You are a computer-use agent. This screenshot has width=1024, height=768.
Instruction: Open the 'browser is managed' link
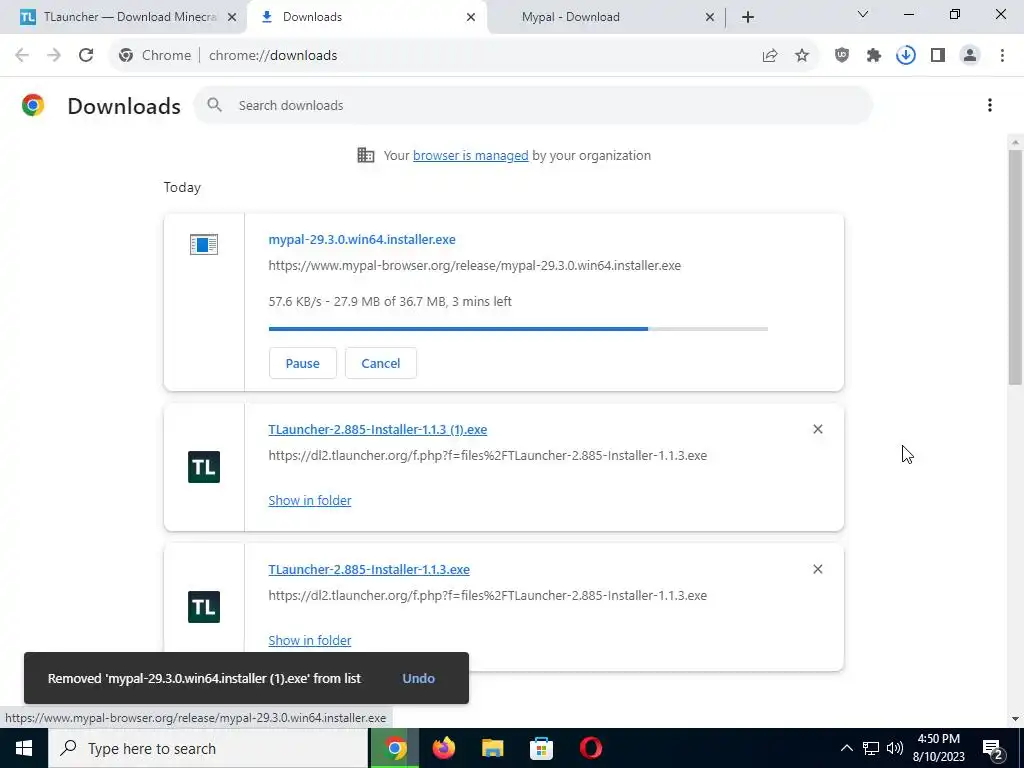pyautogui.click(x=470, y=155)
